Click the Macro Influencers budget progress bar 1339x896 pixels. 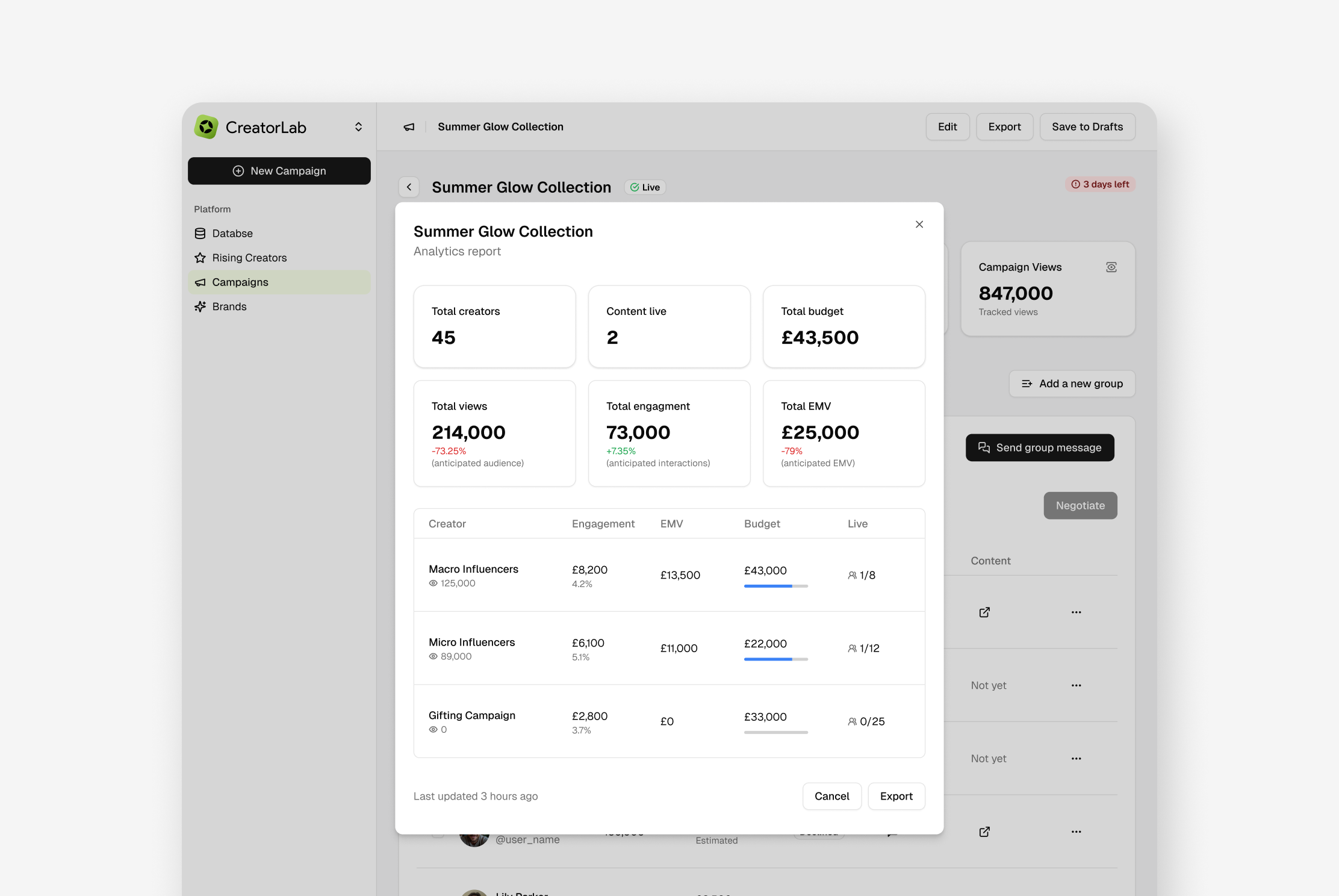[775, 586]
